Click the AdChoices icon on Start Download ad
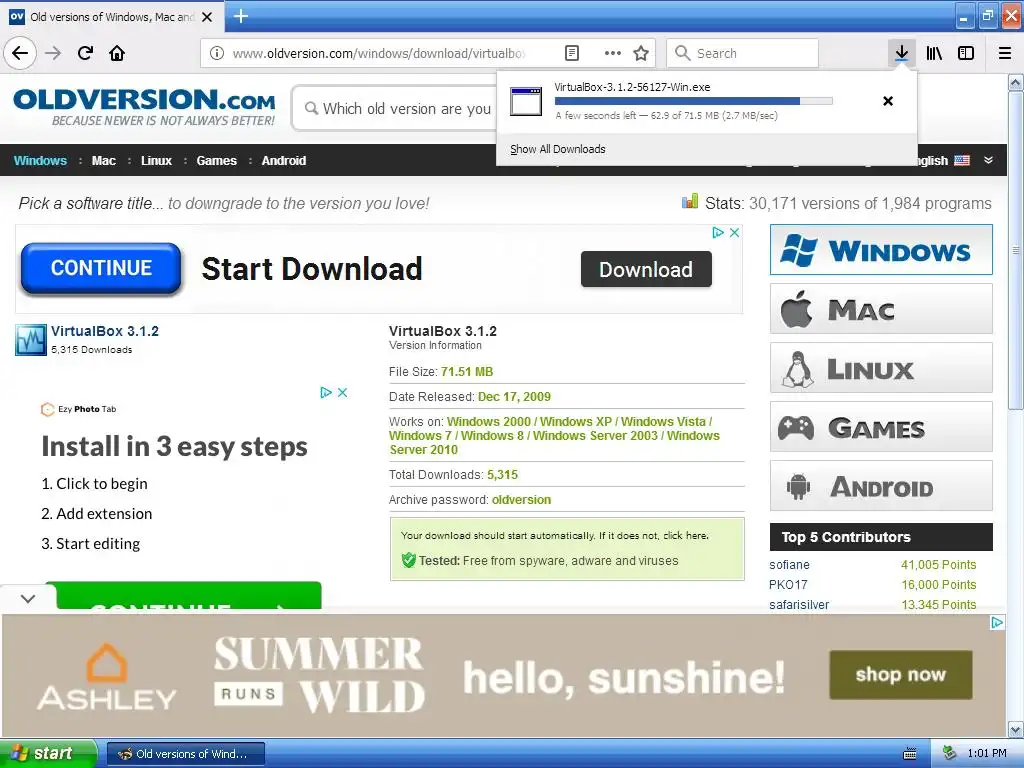Image resolution: width=1024 pixels, height=768 pixels. (718, 232)
